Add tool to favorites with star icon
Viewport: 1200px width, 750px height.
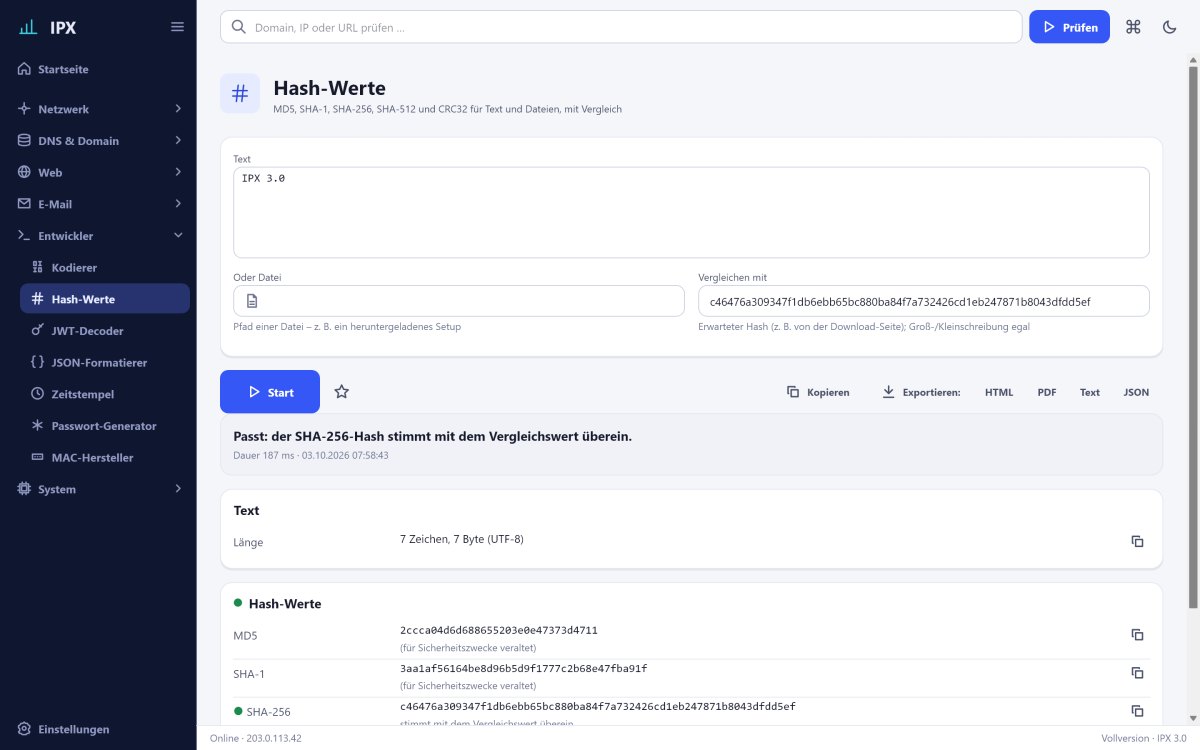pos(341,392)
